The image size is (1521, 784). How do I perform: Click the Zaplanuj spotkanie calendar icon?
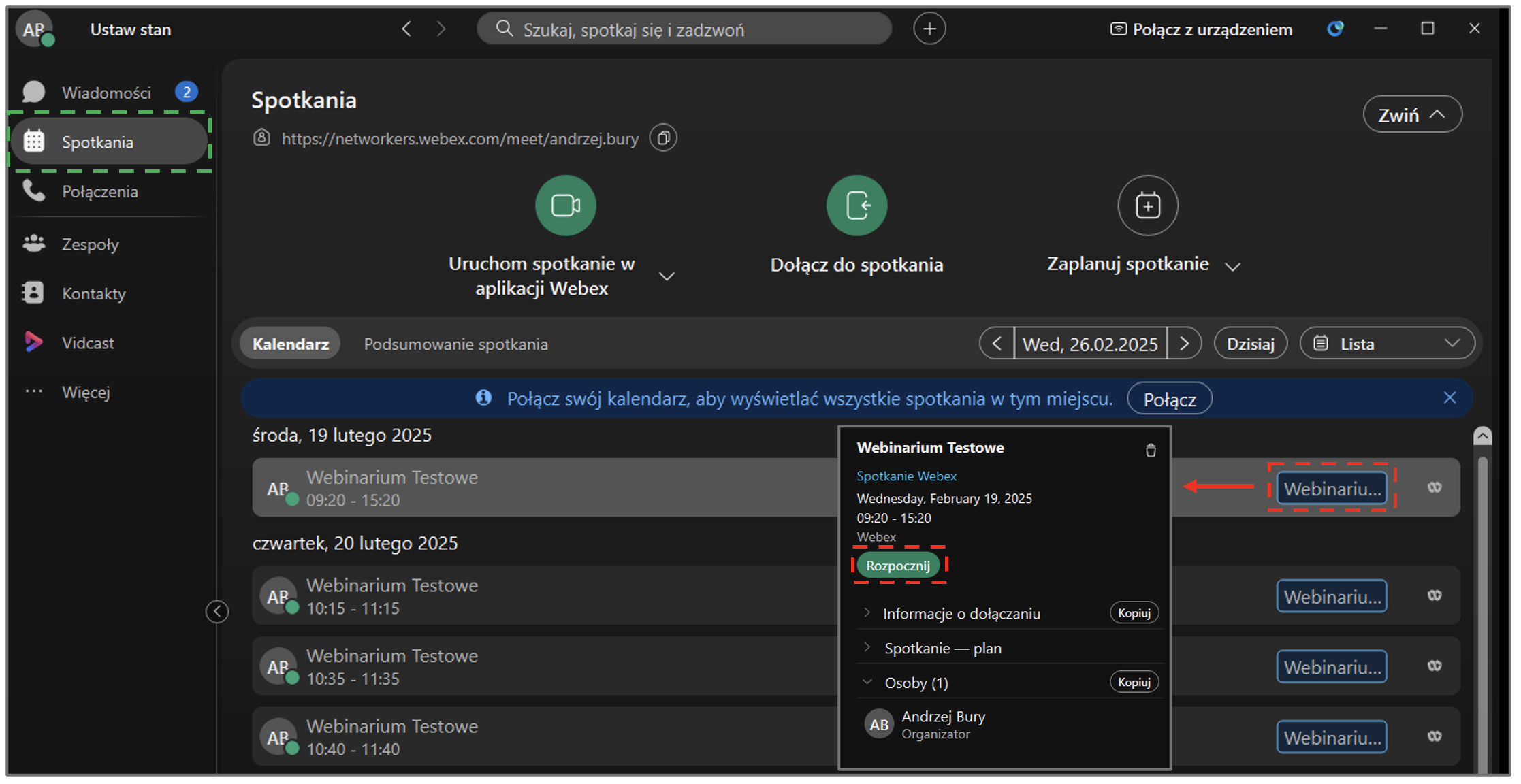click(1148, 206)
